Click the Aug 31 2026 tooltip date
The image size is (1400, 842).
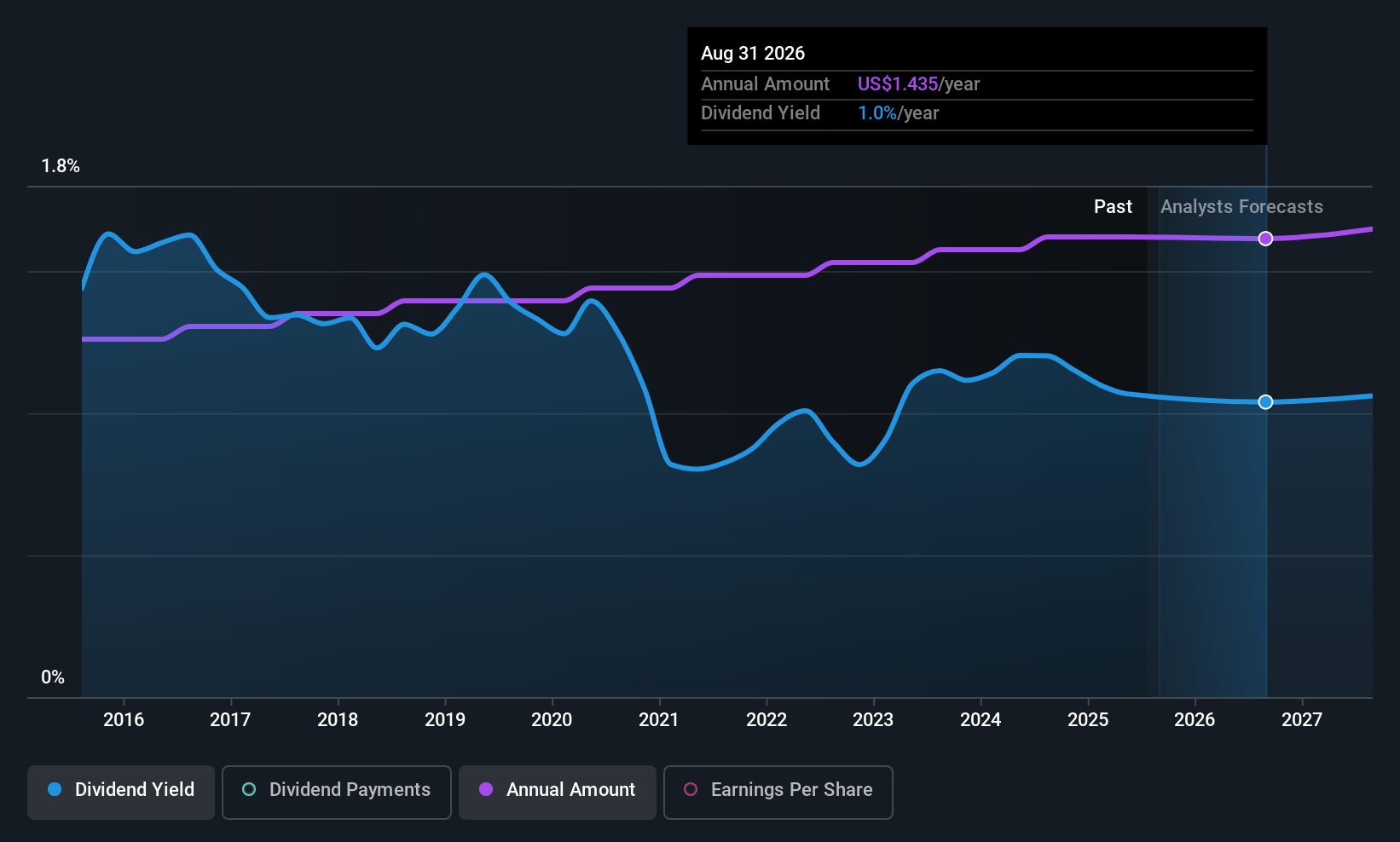point(753,54)
